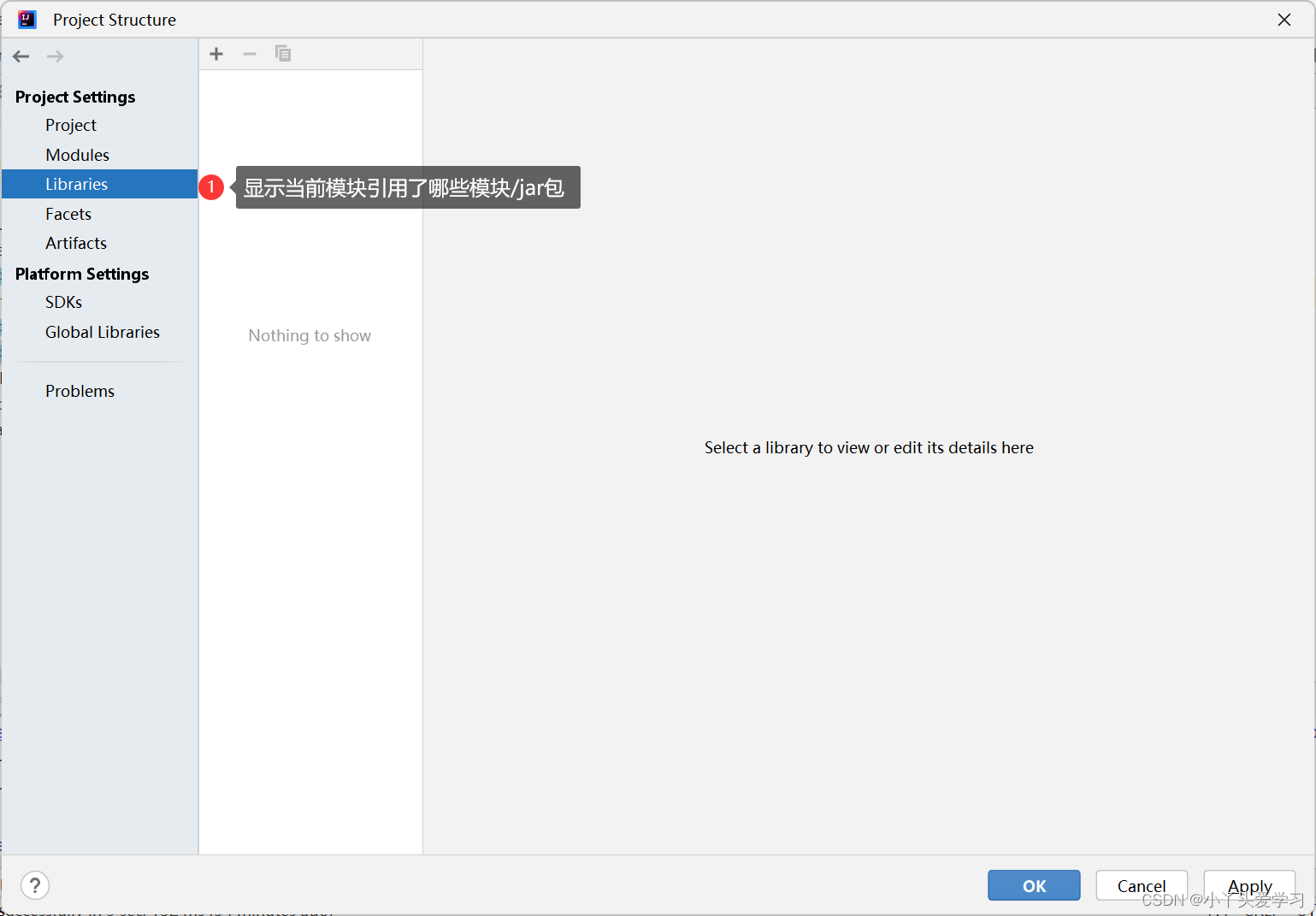The image size is (1316, 916).
Task: Select the Libraries settings item
Action: [x=76, y=184]
